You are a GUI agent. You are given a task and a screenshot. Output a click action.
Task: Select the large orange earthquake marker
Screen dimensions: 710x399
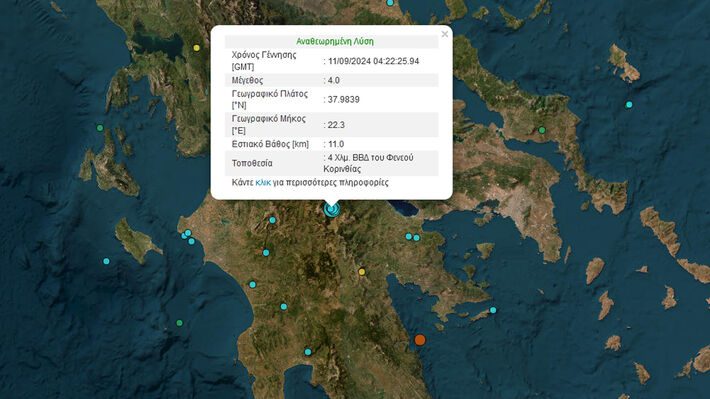(x=420, y=340)
